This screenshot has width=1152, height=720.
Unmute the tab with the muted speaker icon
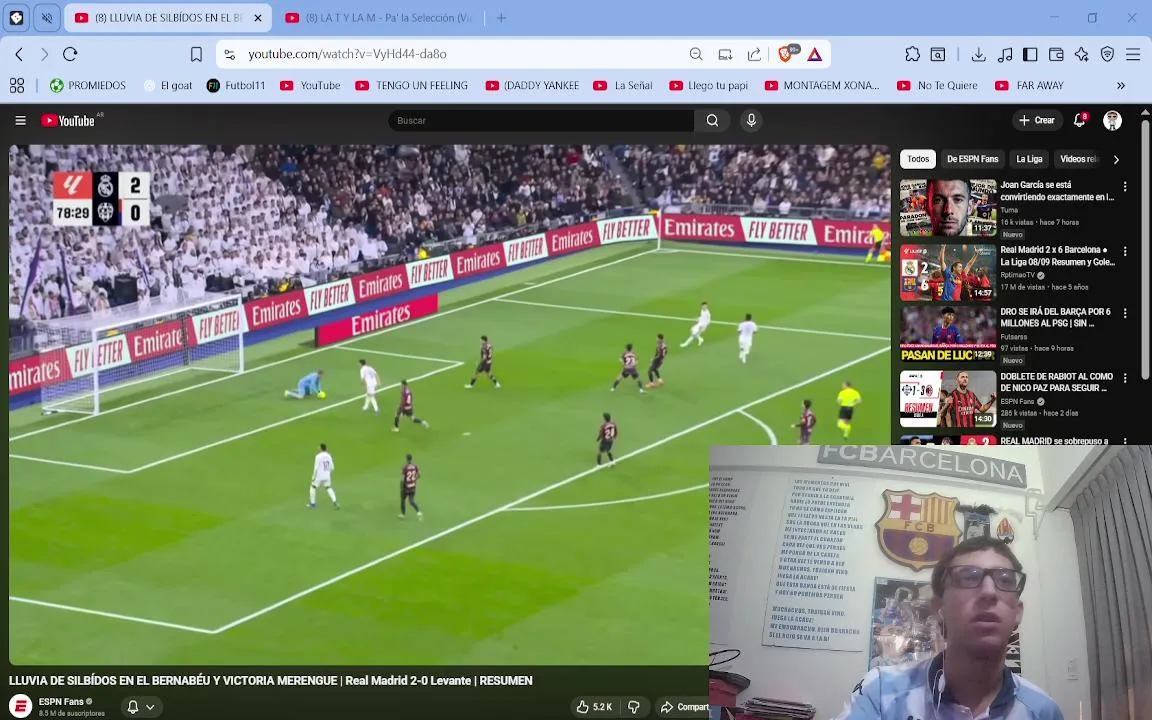click(x=47, y=18)
